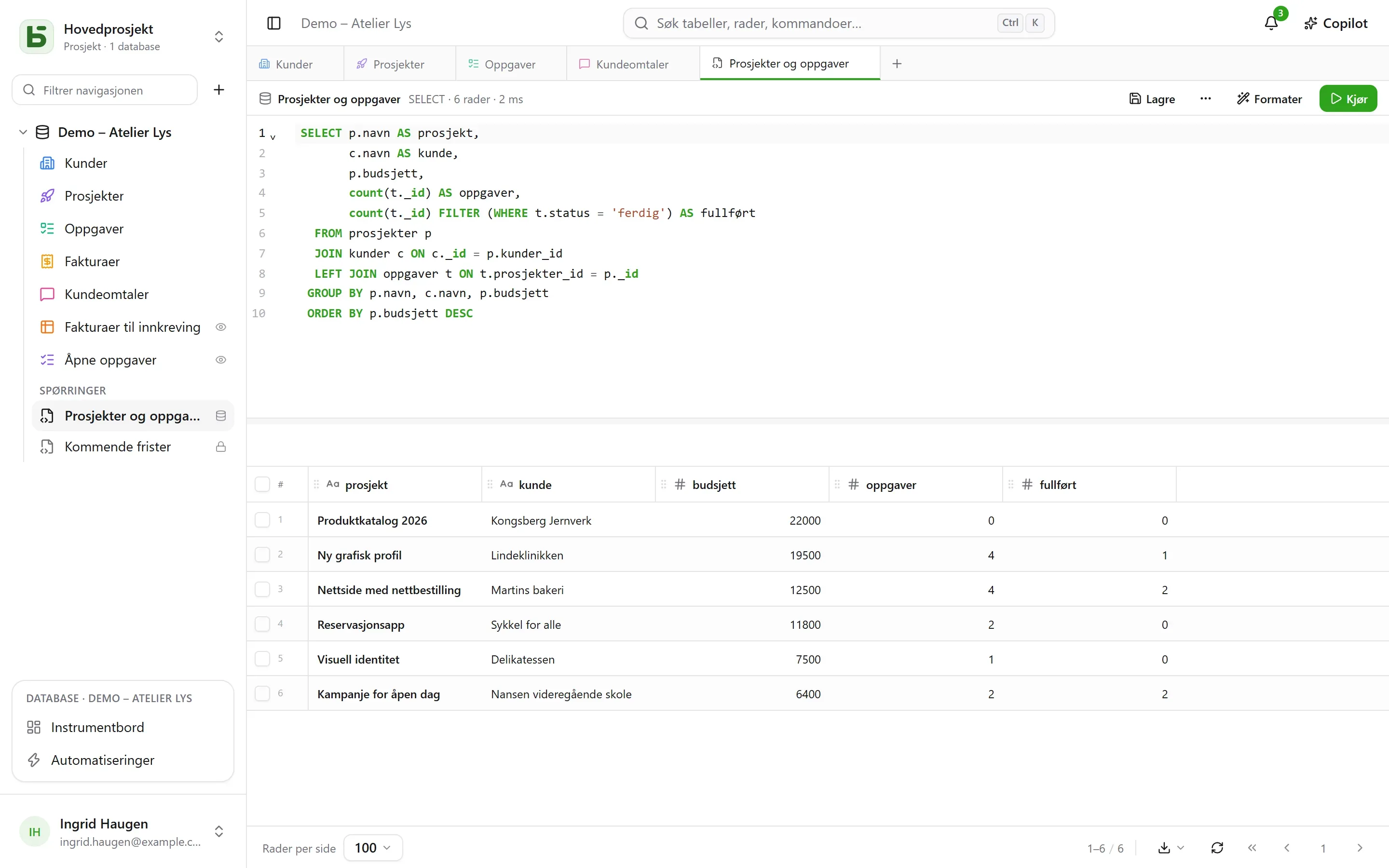Click the refresh results icon

1217,848
